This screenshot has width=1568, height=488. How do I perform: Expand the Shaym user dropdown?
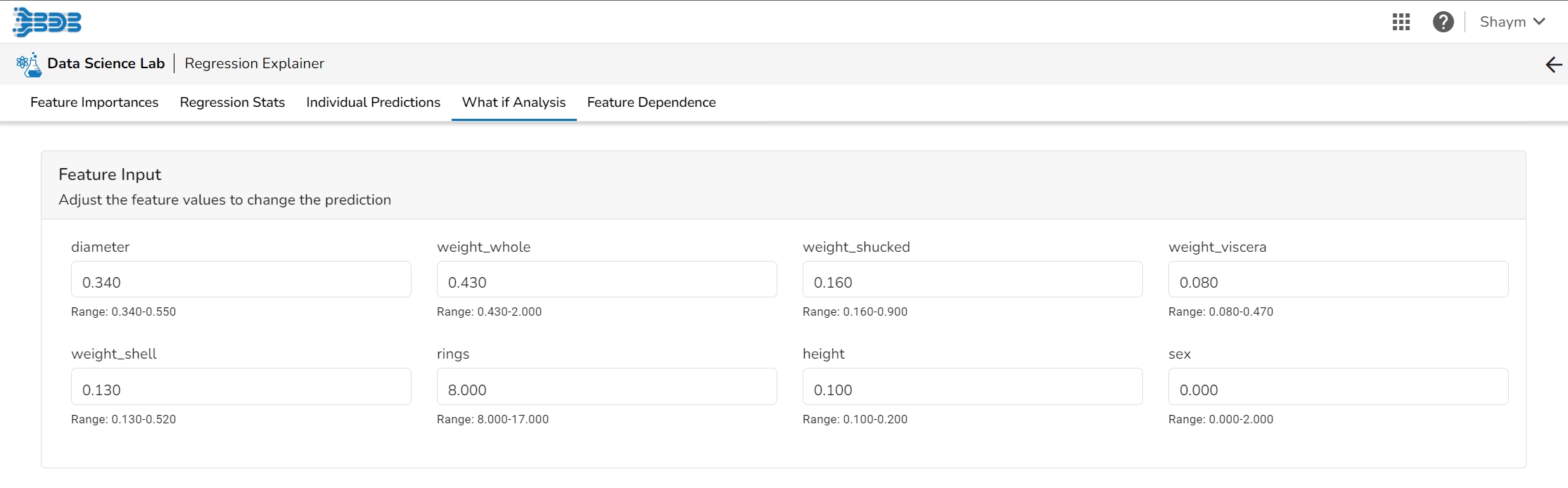[x=1512, y=22]
